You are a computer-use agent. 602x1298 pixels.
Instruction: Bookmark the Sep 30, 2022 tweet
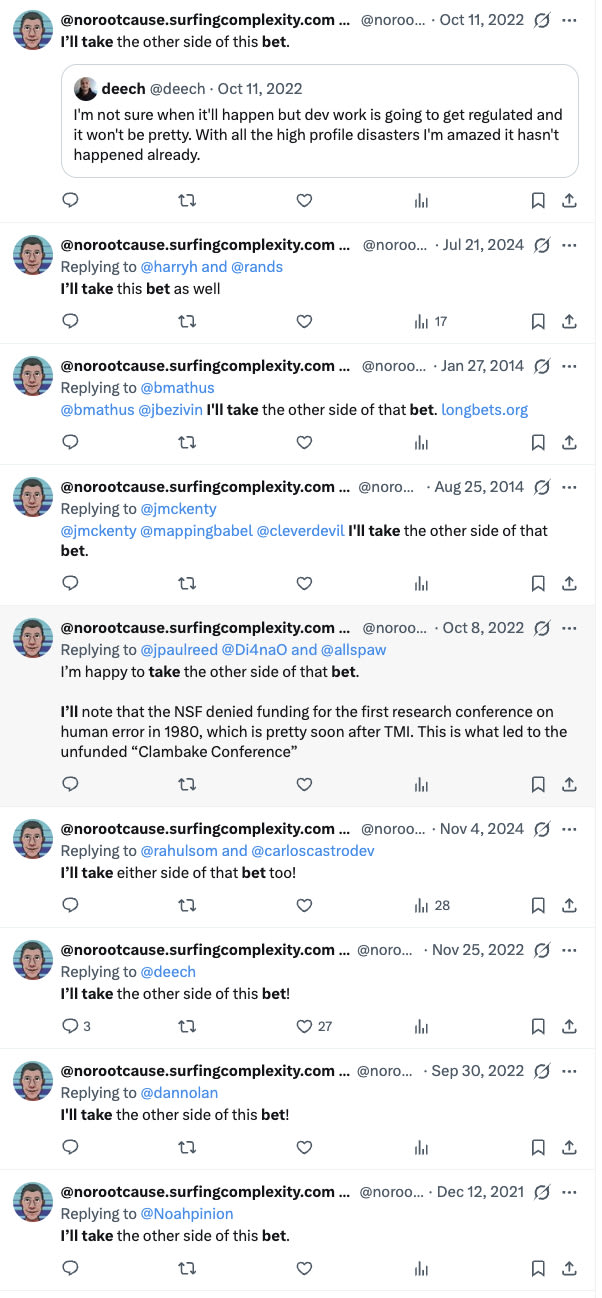coord(538,1147)
